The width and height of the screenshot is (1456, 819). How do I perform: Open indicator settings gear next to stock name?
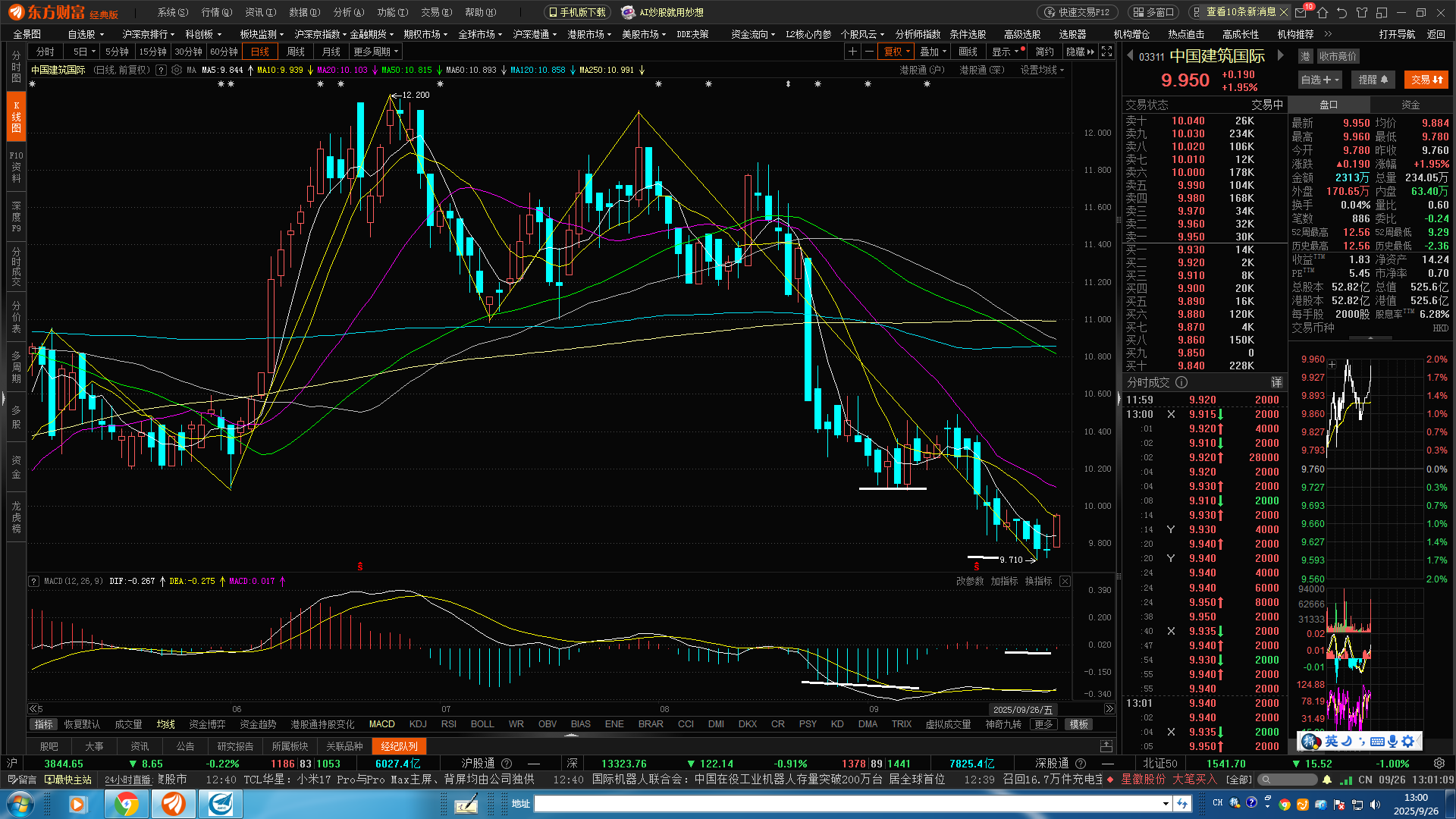click(177, 70)
